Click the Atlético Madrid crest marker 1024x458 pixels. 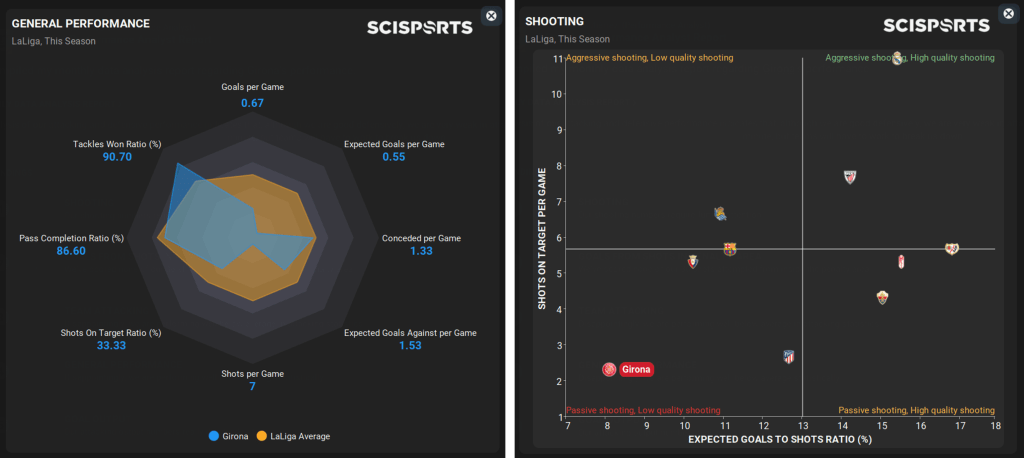tap(789, 356)
